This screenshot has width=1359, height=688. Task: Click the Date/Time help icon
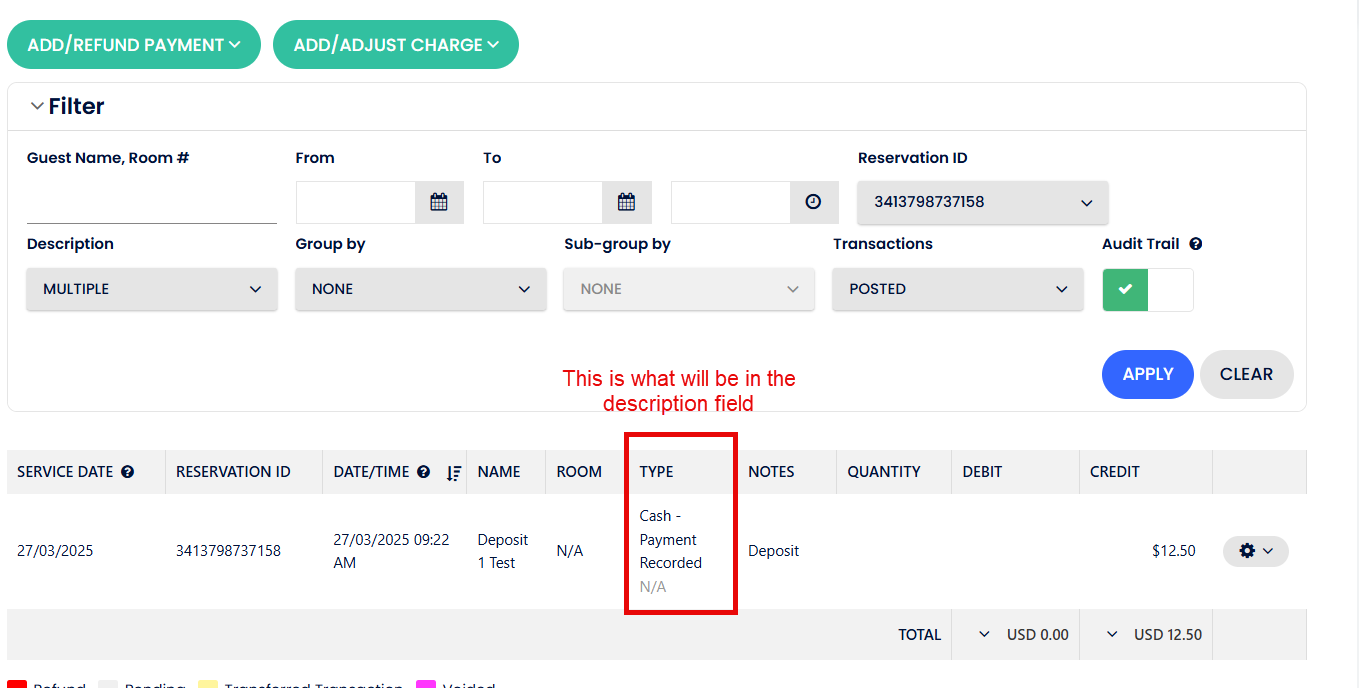click(424, 472)
